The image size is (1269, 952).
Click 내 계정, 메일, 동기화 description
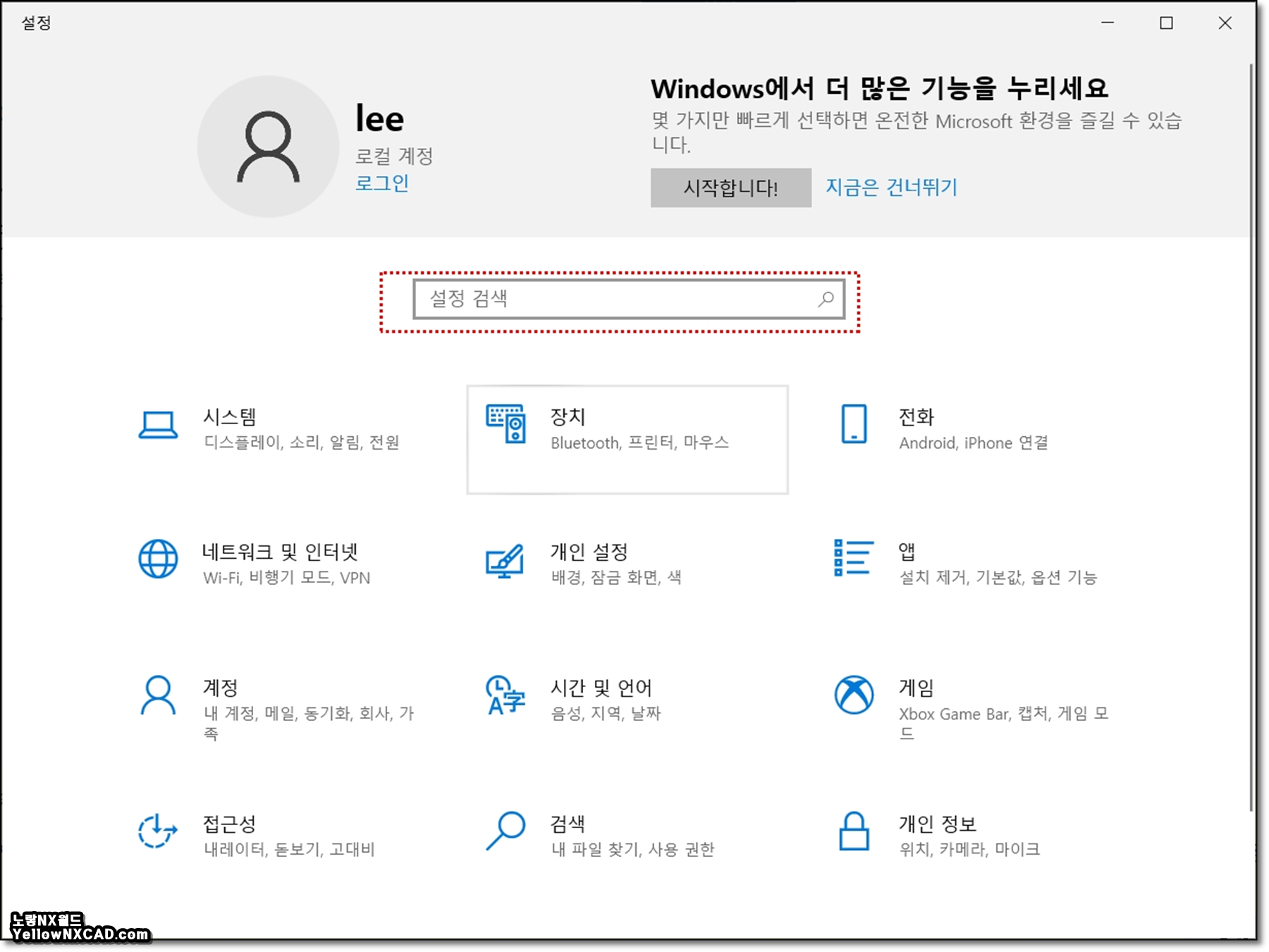tap(308, 723)
